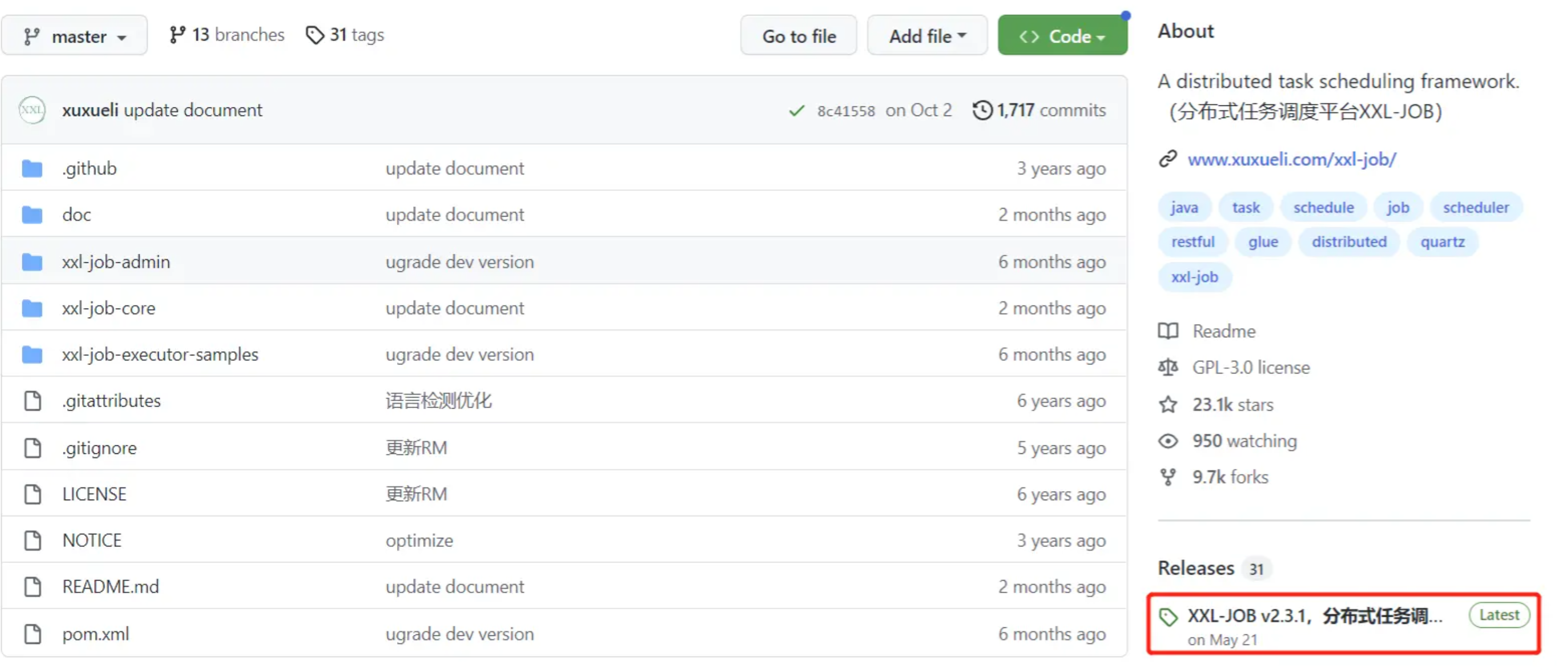Open the doc folder
Image resolution: width=1568 pixels, height=671 pixels.
(77, 215)
